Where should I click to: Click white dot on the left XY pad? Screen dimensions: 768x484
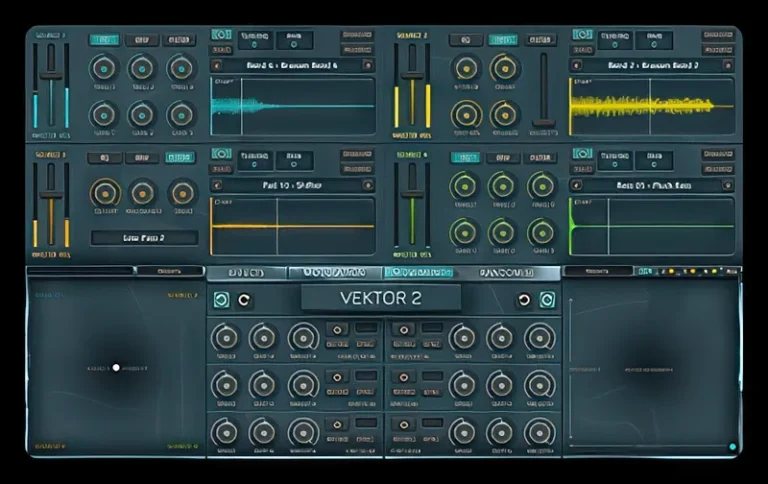point(116,367)
